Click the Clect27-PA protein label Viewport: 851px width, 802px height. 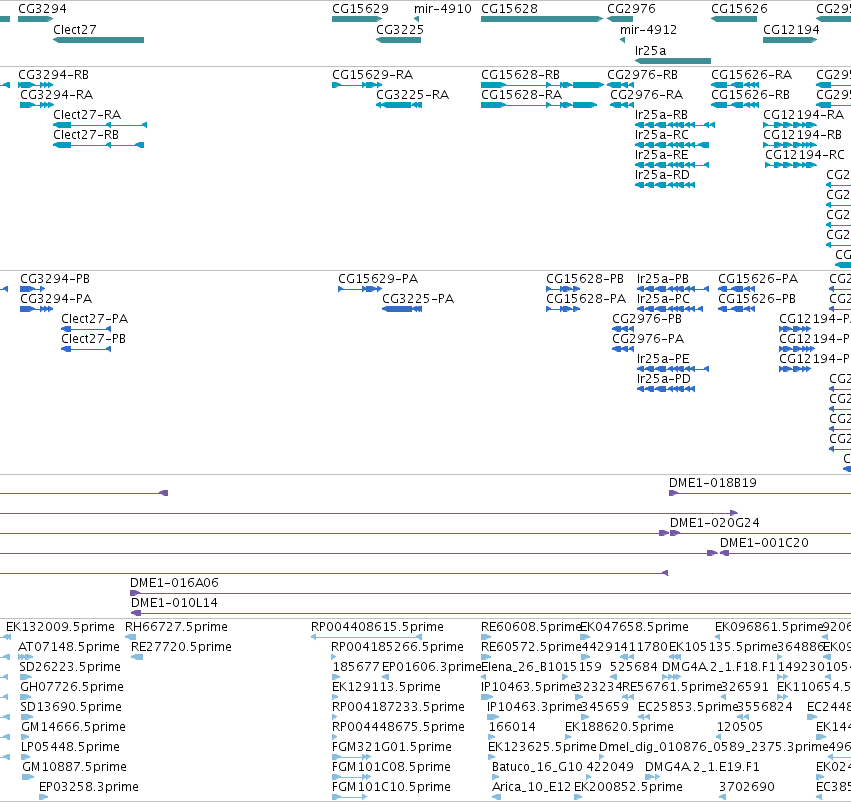(94, 319)
